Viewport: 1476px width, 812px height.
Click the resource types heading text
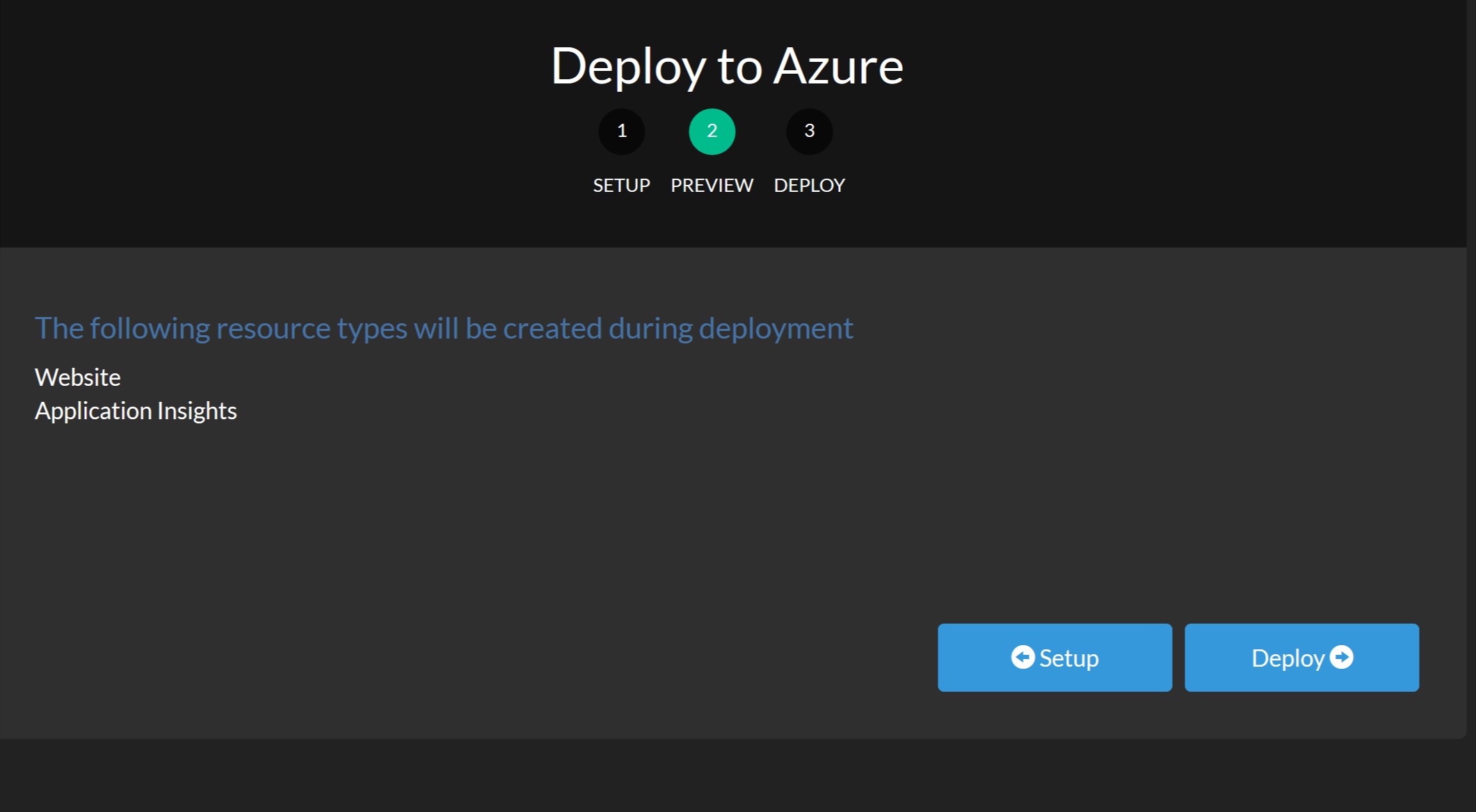click(x=444, y=328)
